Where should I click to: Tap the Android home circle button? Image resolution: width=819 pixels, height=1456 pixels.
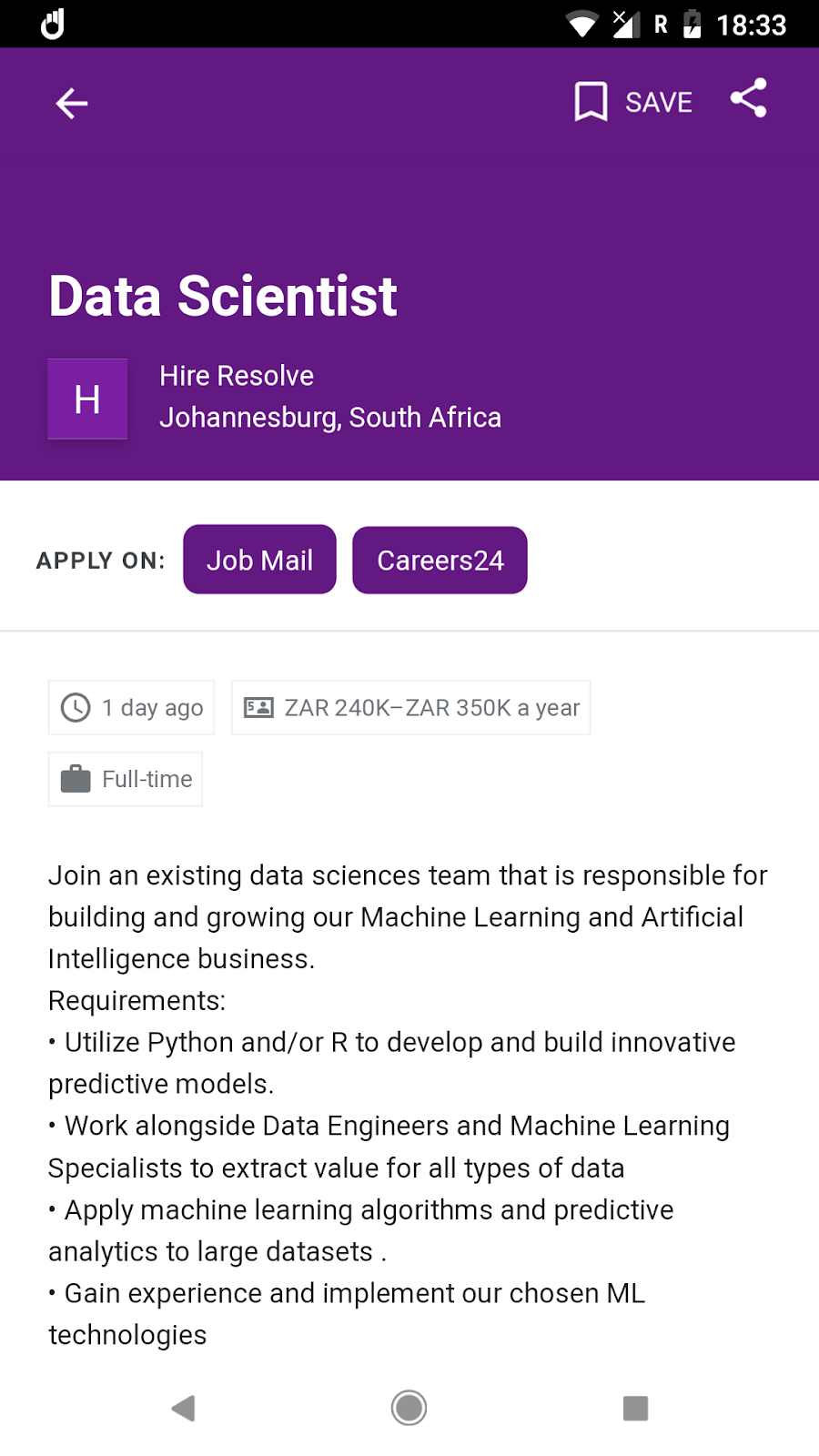coord(409,1408)
